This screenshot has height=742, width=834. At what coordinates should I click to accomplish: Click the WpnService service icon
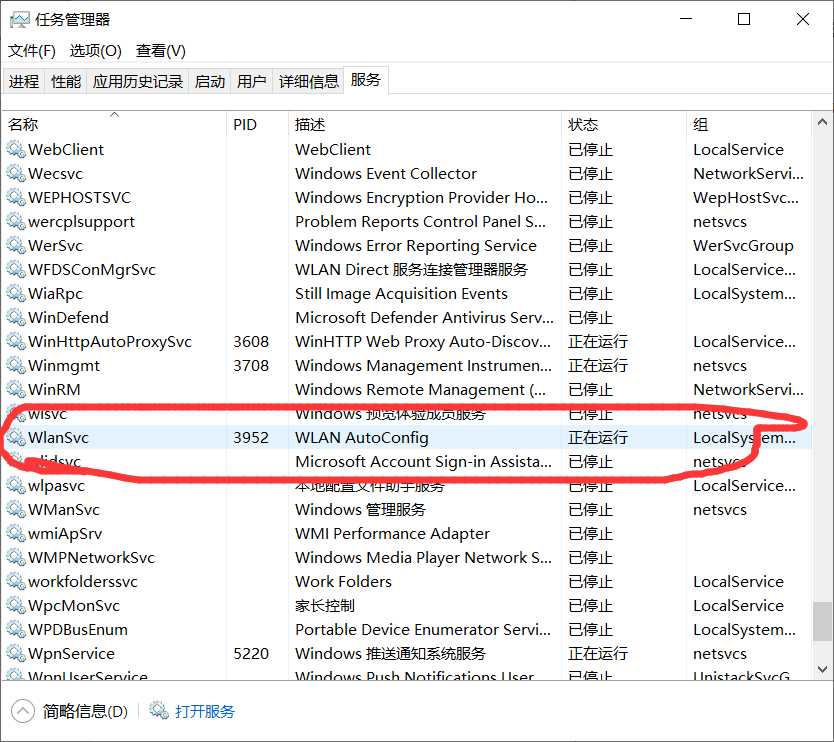(x=16, y=653)
